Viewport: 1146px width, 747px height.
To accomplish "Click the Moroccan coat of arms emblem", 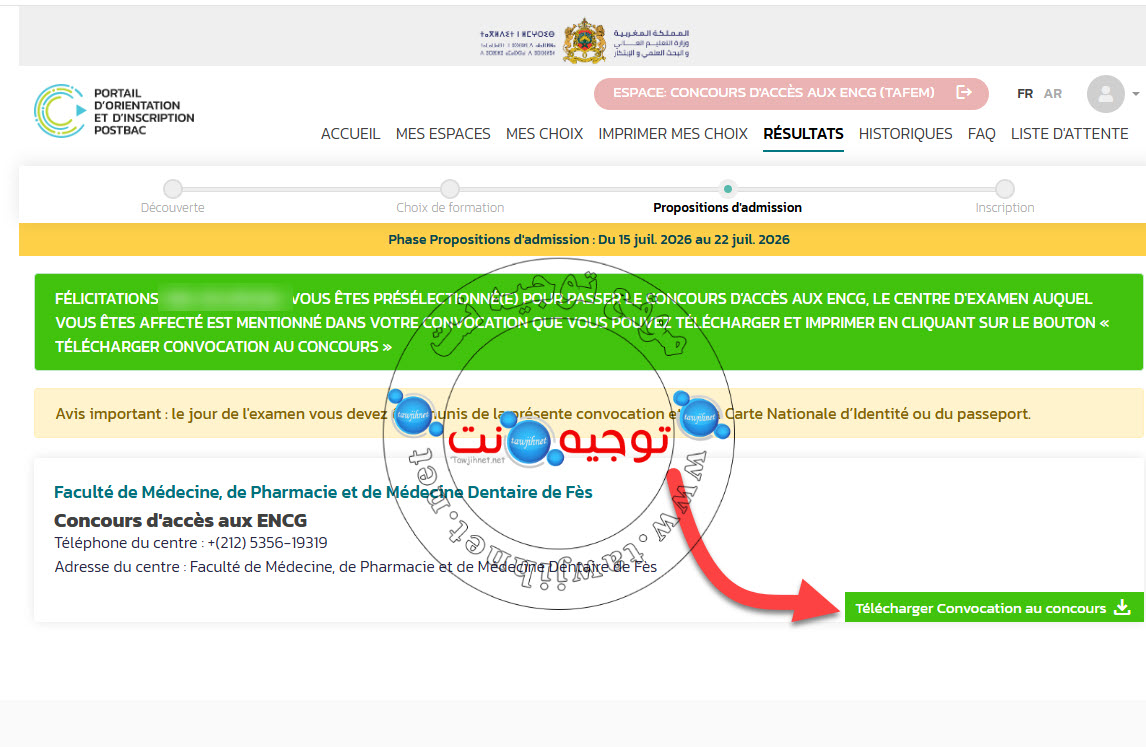I will pyautogui.click(x=584, y=42).
